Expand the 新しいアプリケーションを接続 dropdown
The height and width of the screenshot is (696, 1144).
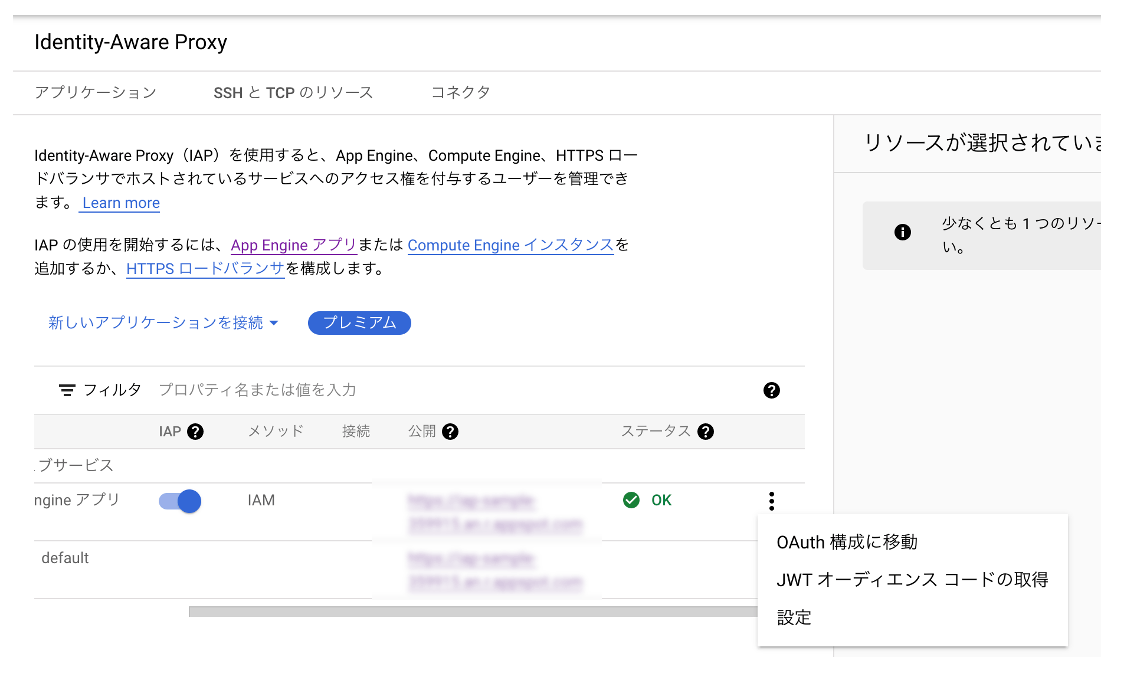(163, 322)
